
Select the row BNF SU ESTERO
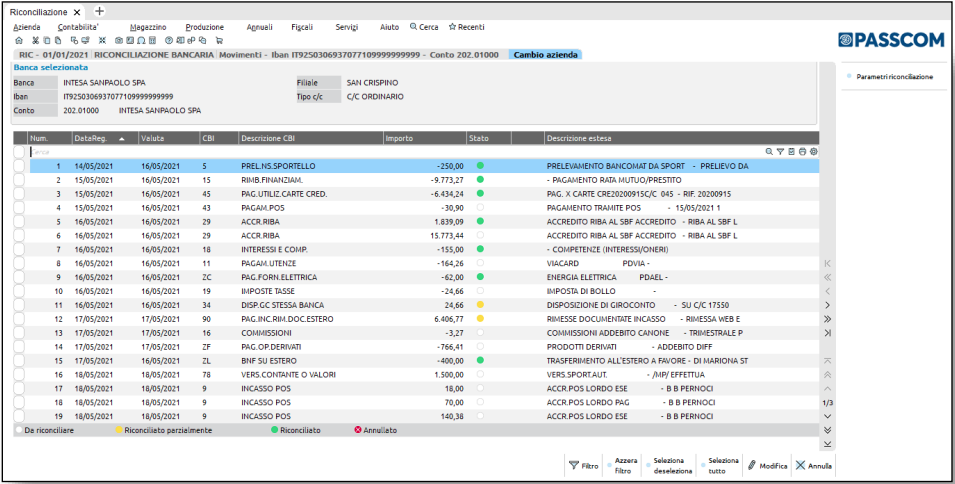[424, 361]
